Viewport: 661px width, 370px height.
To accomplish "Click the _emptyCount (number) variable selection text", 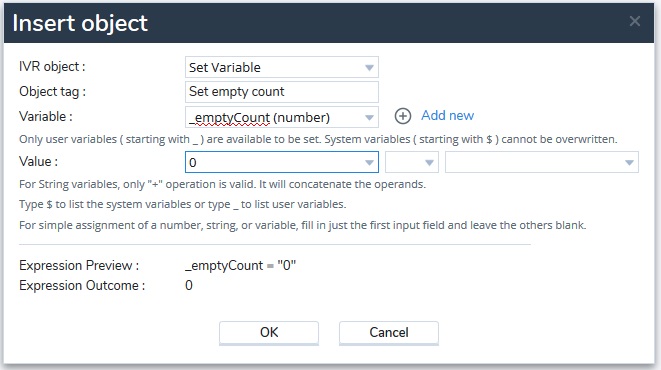I will click(259, 118).
